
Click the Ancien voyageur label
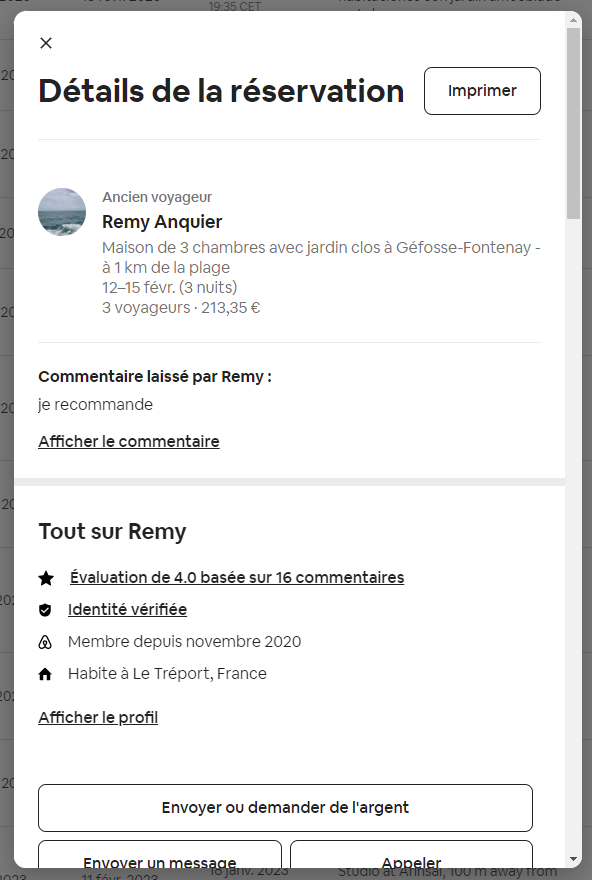(157, 197)
